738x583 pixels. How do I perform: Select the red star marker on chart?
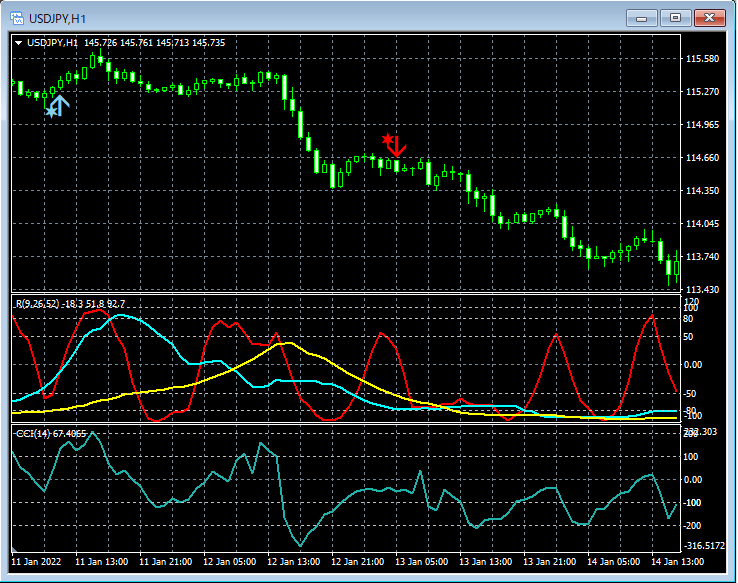pyautogui.click(x=387, y=138)
